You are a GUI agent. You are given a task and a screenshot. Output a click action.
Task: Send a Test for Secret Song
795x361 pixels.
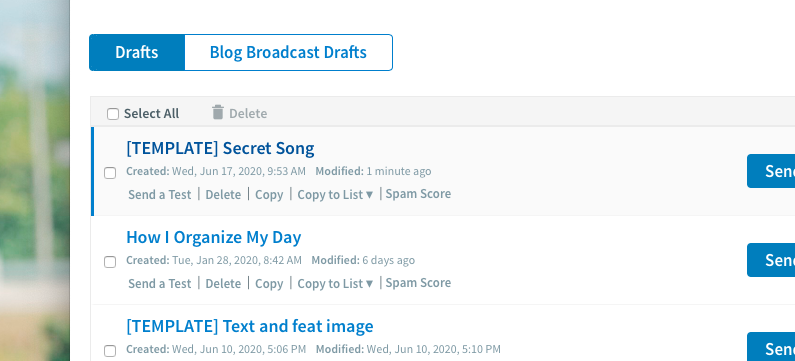coord(160,195)
